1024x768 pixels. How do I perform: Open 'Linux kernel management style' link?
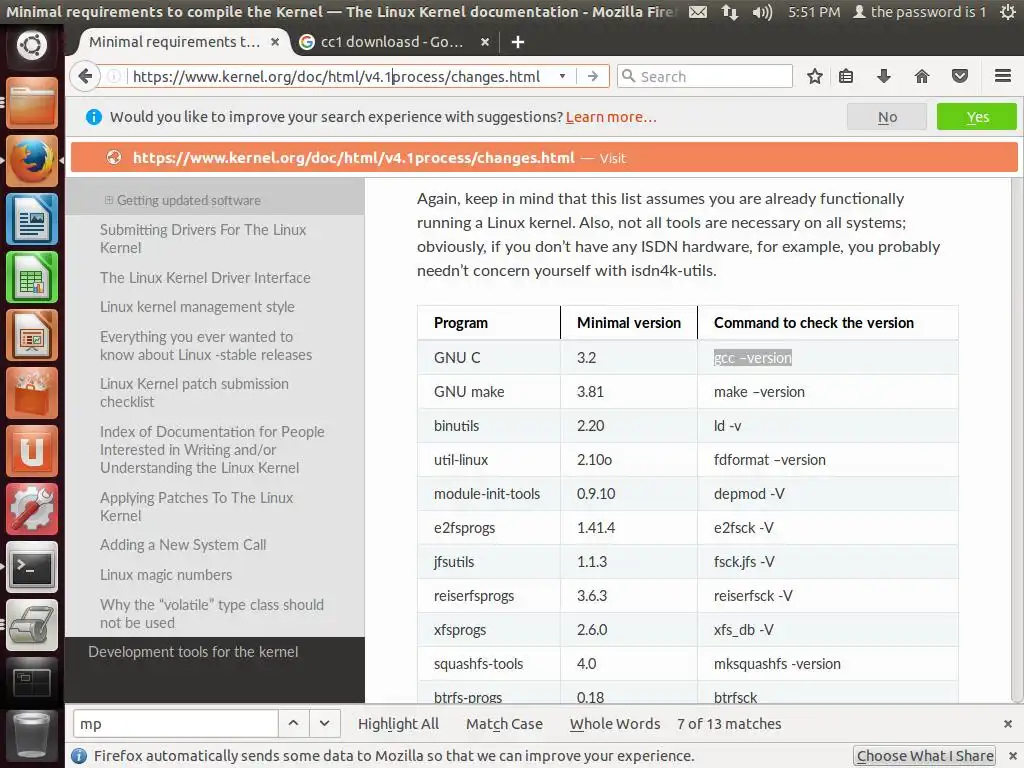point(197,307)
